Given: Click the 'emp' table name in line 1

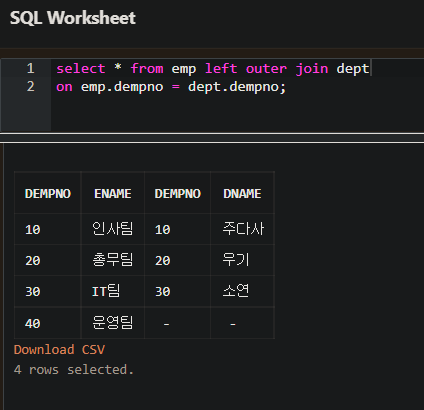Looking at the screenshot, I should click(184, 69).
